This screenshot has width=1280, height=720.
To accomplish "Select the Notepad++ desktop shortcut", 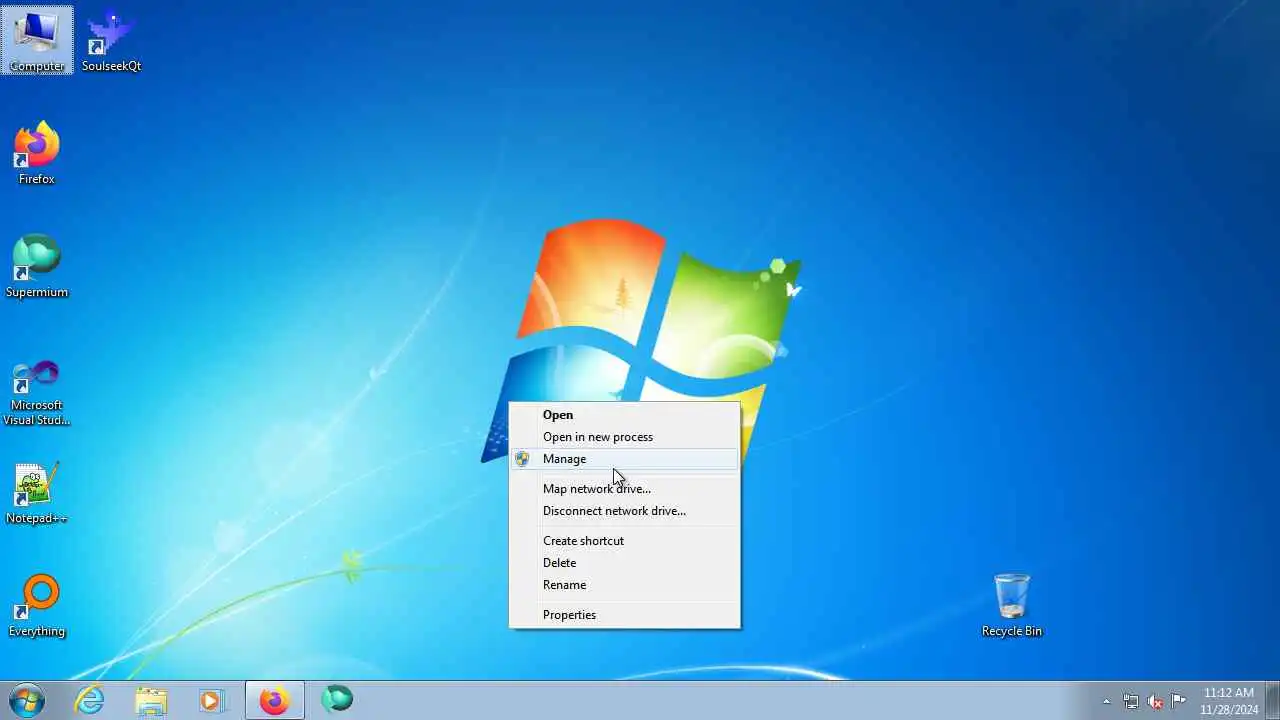I will point(37,492).
